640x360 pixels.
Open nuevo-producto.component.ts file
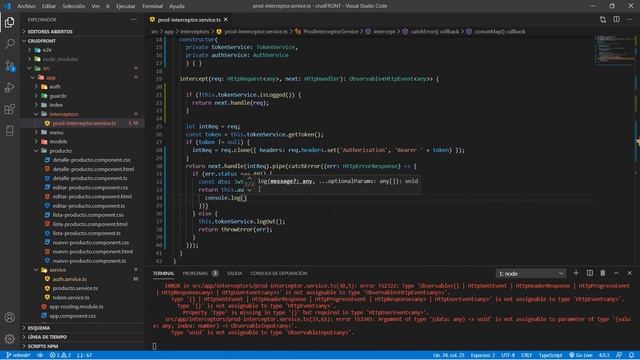(89, 261)
